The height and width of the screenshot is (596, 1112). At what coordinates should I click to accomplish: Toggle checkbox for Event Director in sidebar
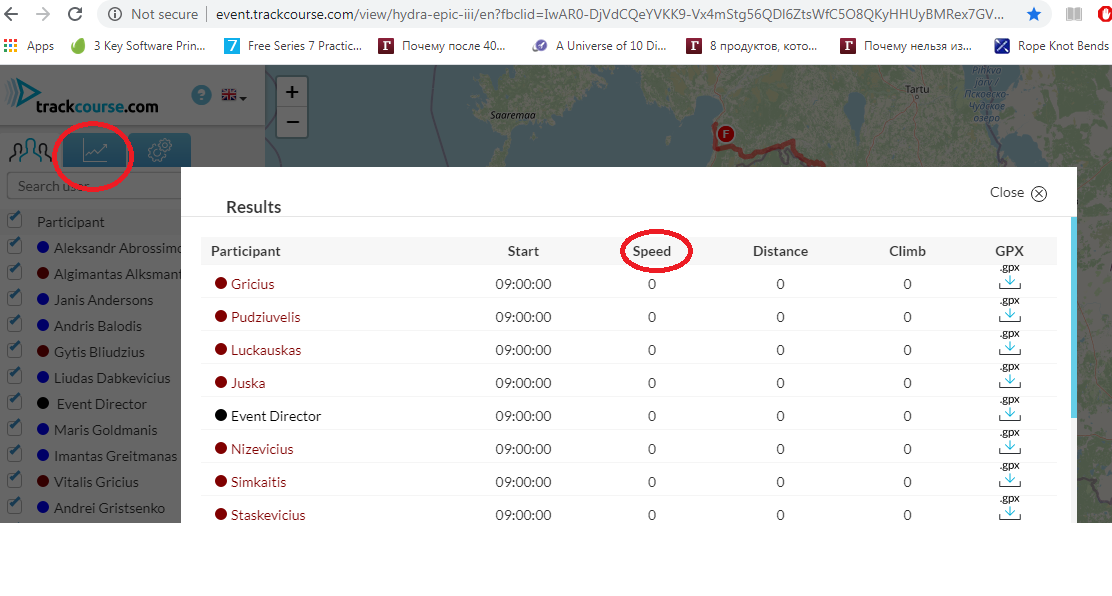[14, 402]
